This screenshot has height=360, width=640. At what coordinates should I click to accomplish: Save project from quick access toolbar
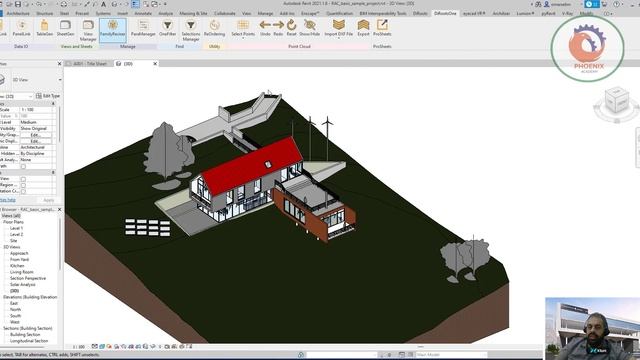[18, 4]
